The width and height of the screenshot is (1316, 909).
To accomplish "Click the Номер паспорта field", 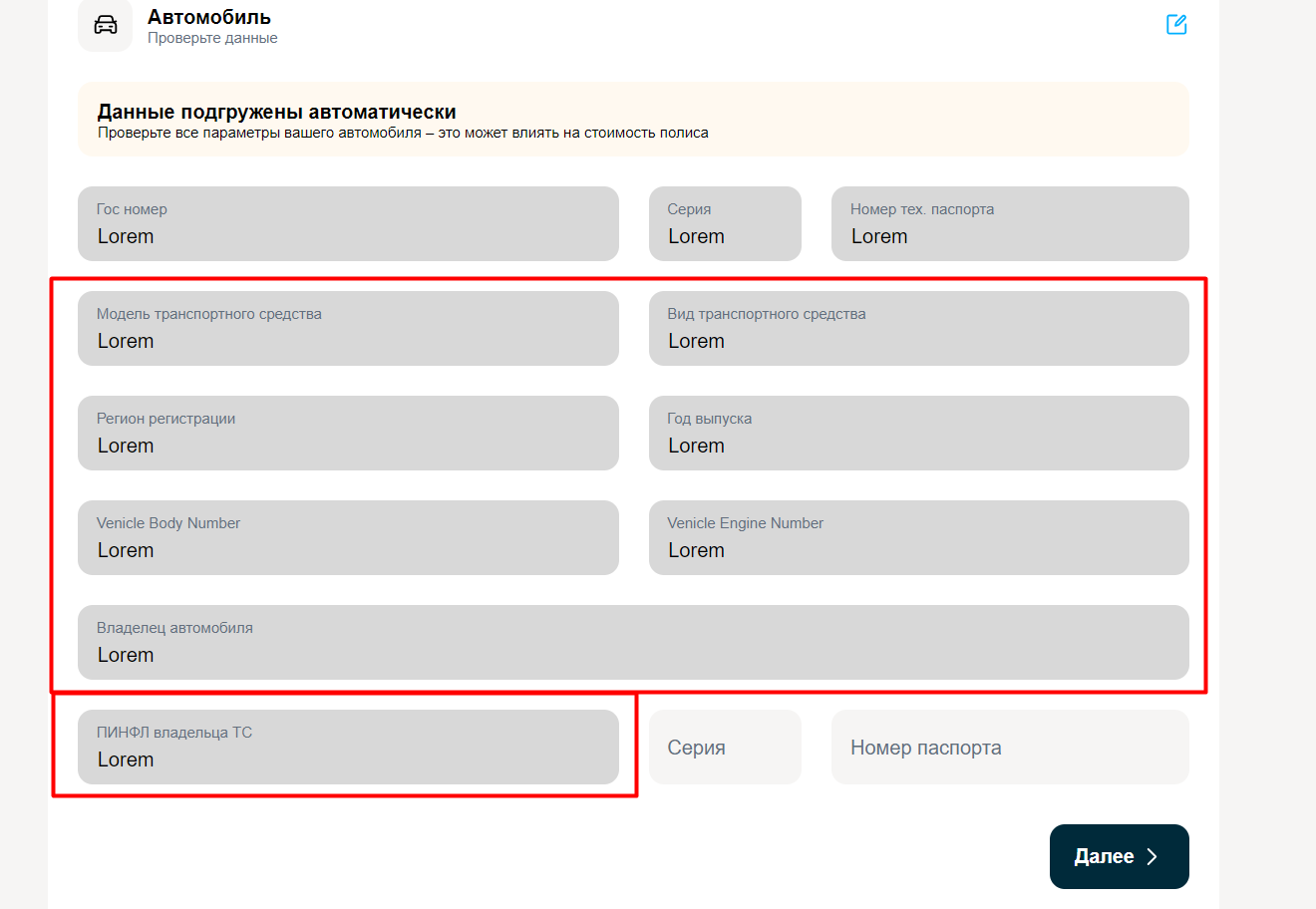I will [1010, 748].
